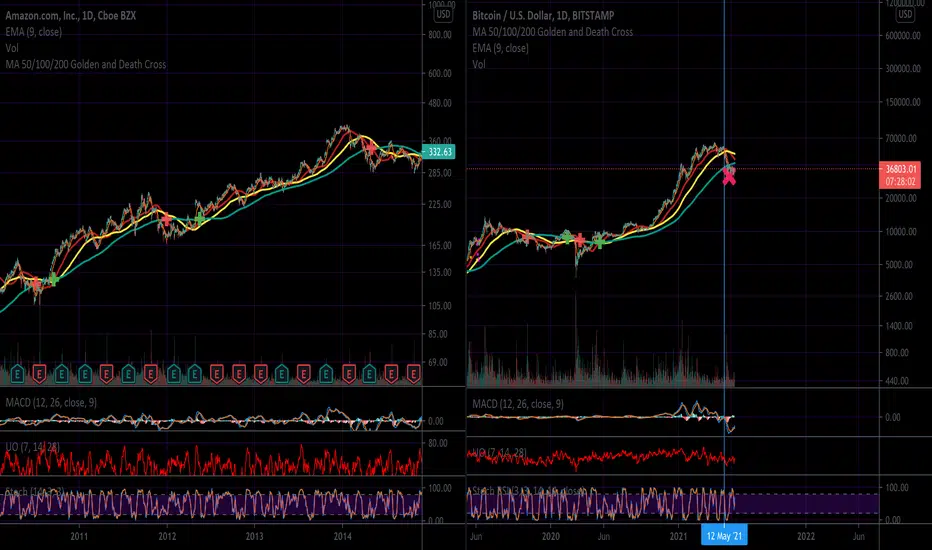
Task: Select the EMA (9, close) legend on Amazon chart
Action: (33, 32)
